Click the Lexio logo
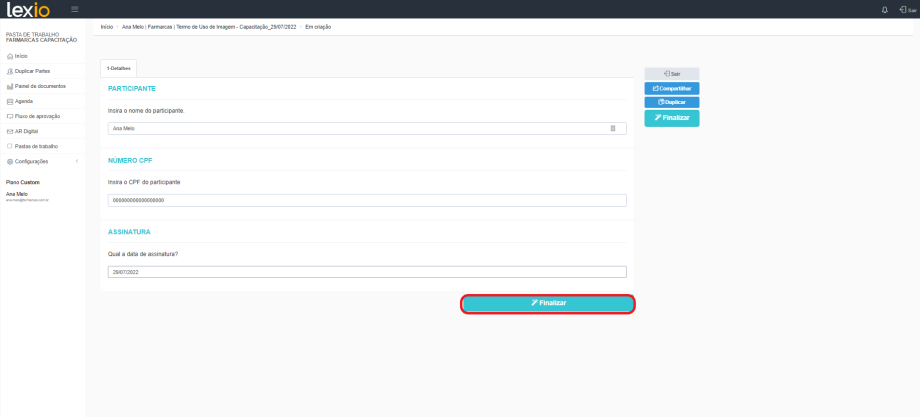 [x=29, y=9]
